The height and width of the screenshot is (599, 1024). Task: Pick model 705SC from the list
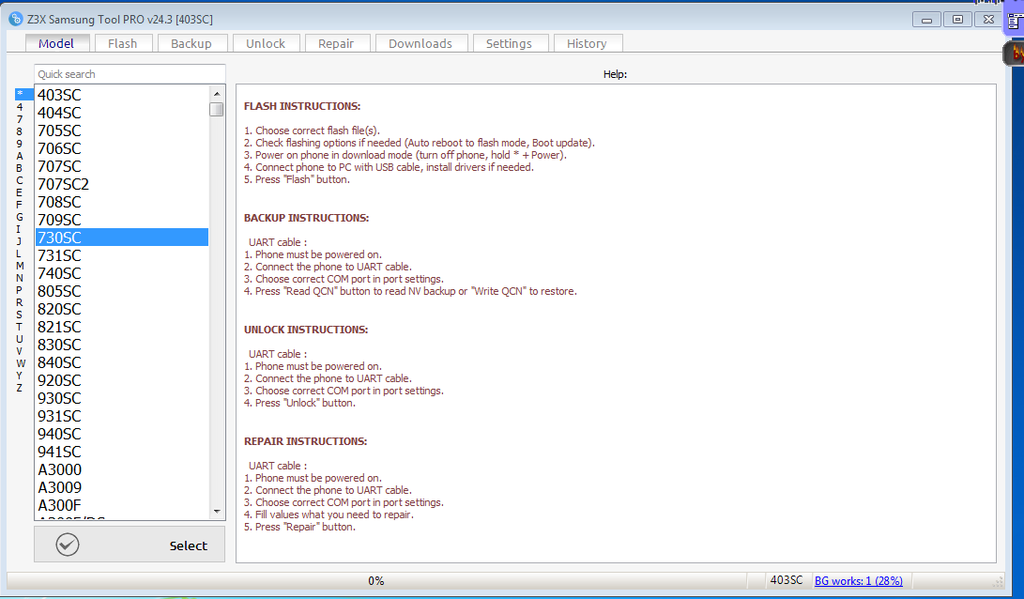(x=122, y=131)
